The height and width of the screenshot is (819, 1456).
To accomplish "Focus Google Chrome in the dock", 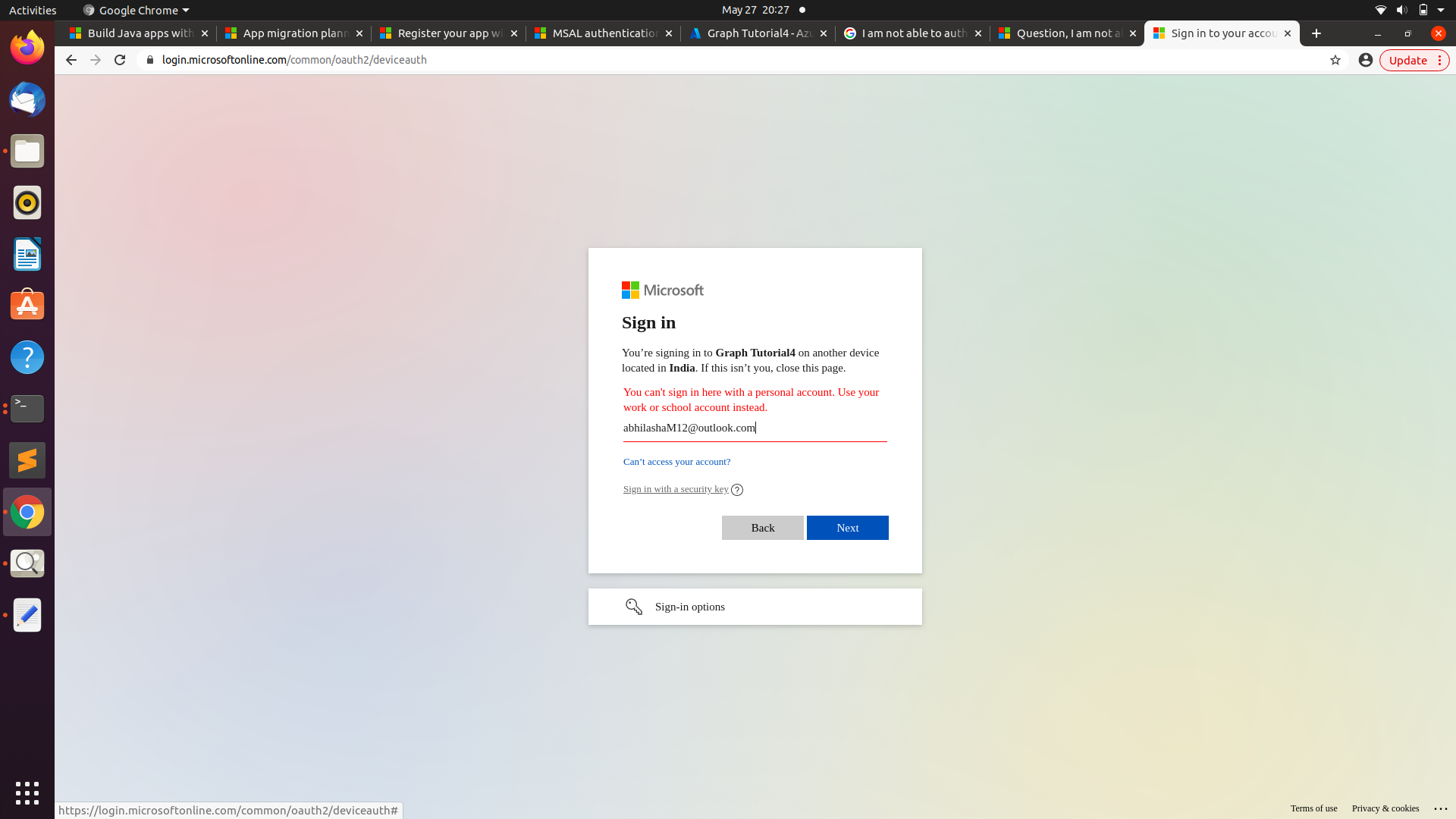I will pos(27,512).
